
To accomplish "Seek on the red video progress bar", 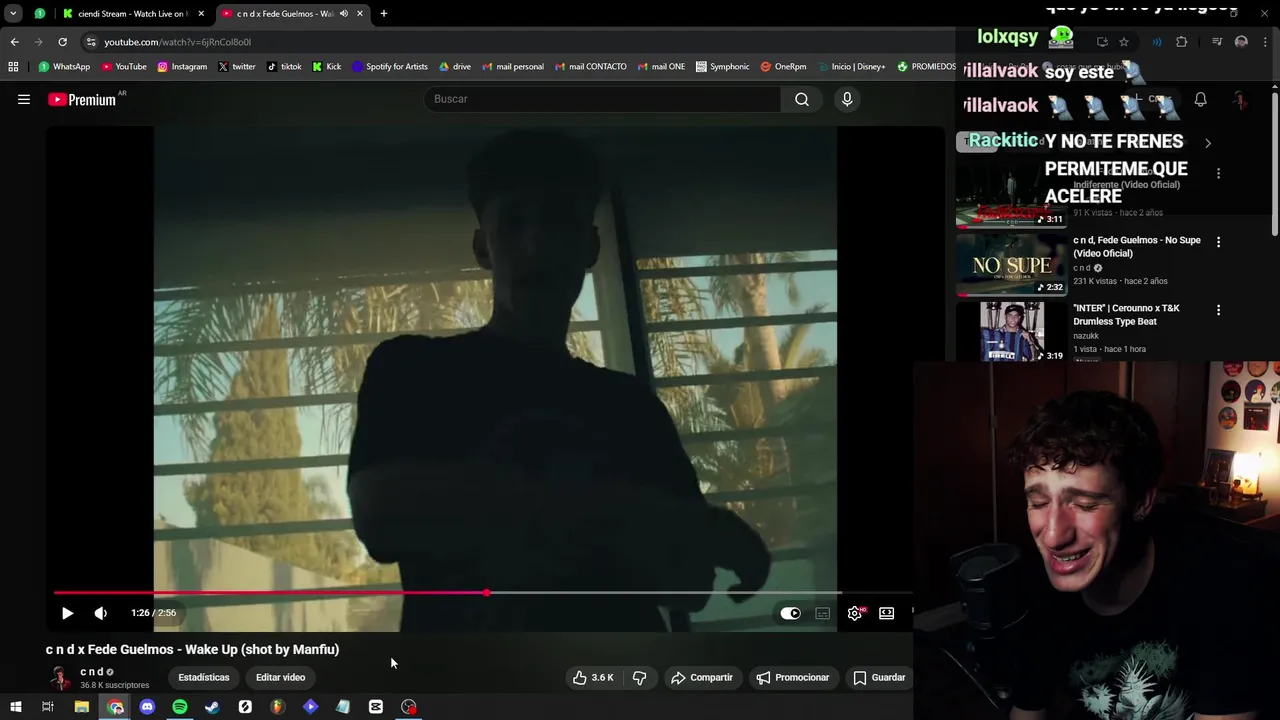I will click(x=483, y=593).
